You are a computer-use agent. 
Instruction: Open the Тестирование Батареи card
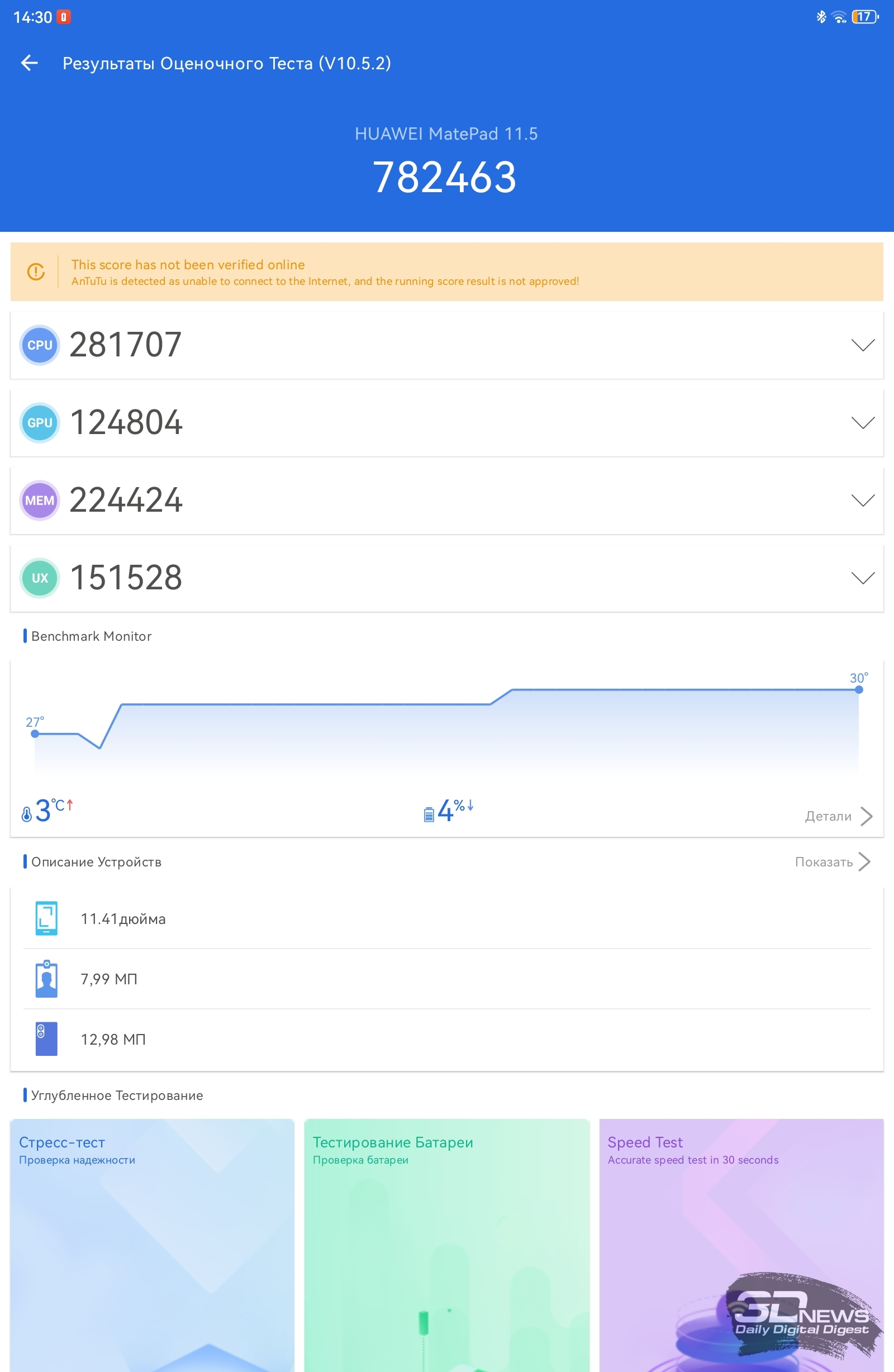pyautogui.click(x=447, y=1245)
